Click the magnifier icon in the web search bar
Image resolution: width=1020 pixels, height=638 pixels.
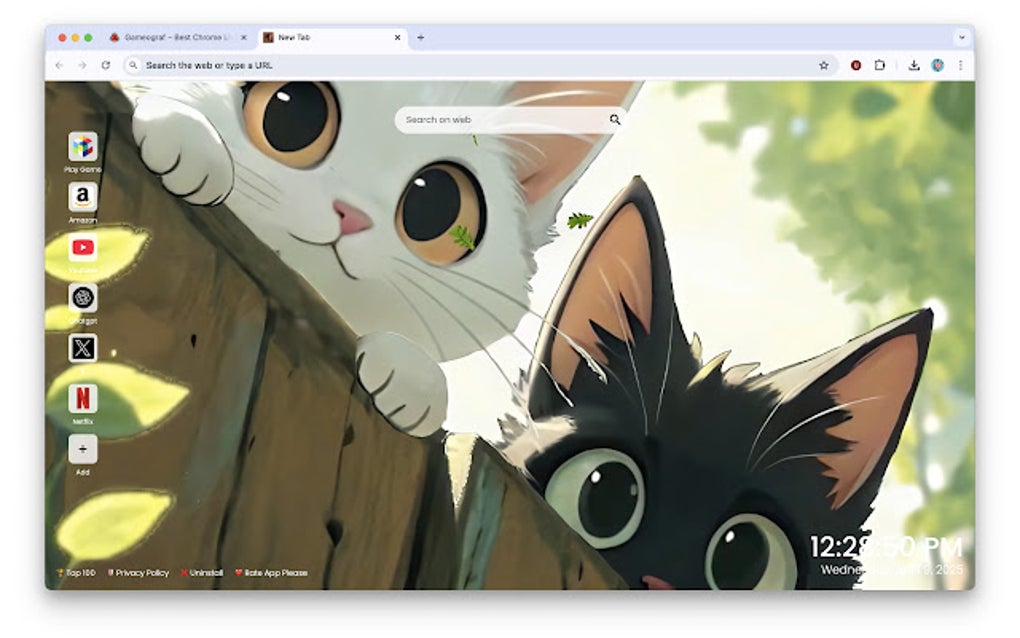[x=614, y=118]
